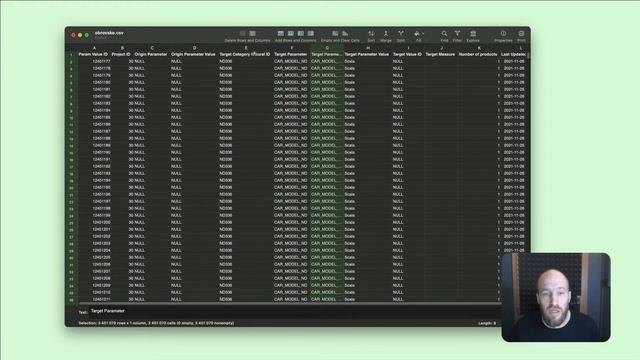Click the 'Target Category' header cell in column E
The height and width of the screenshot is (360, 640).
tap(245, 54)
